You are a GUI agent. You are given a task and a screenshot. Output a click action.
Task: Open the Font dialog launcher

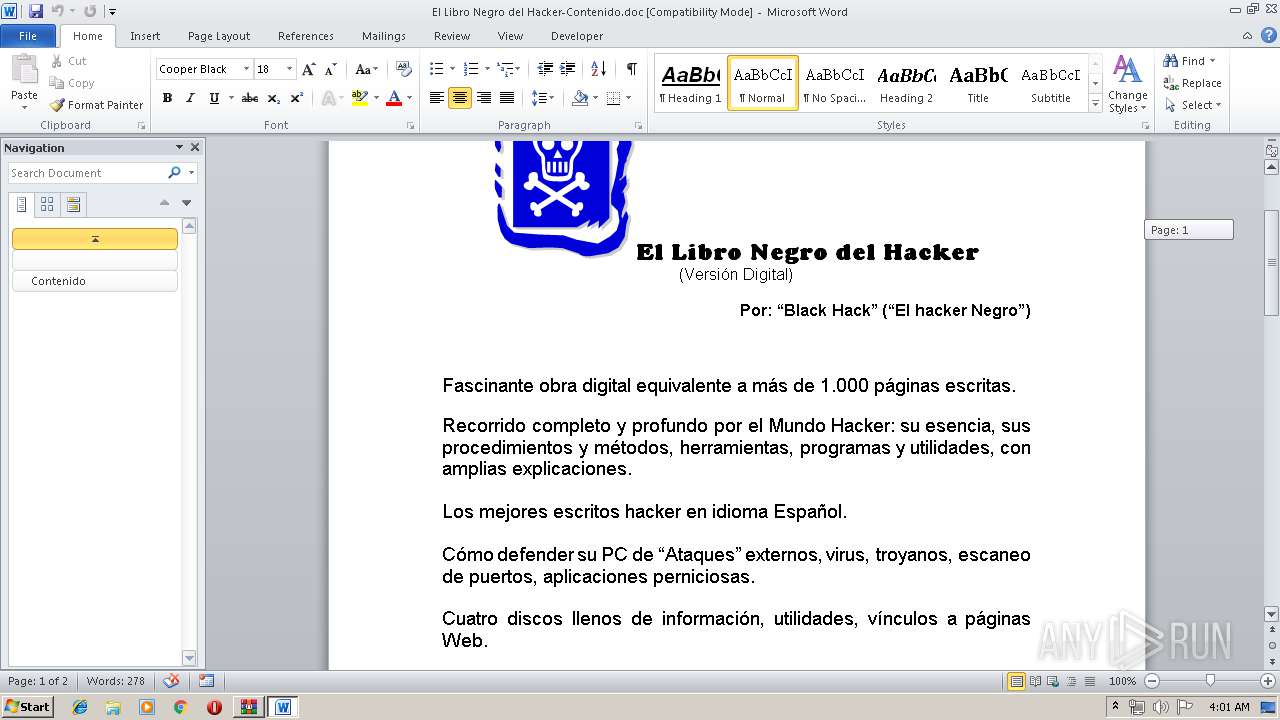pos(411,126)
